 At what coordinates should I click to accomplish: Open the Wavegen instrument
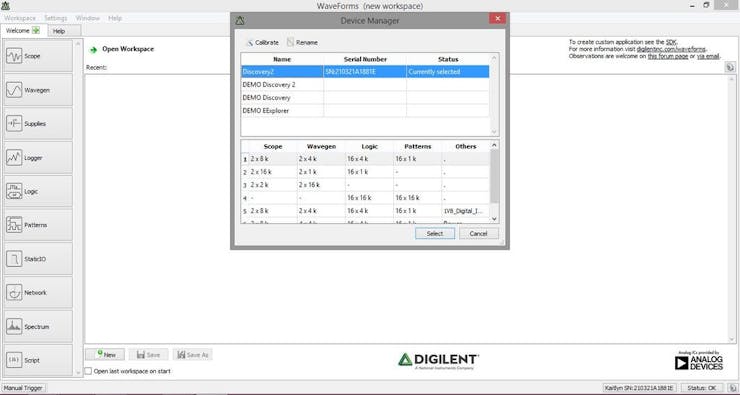38,90
